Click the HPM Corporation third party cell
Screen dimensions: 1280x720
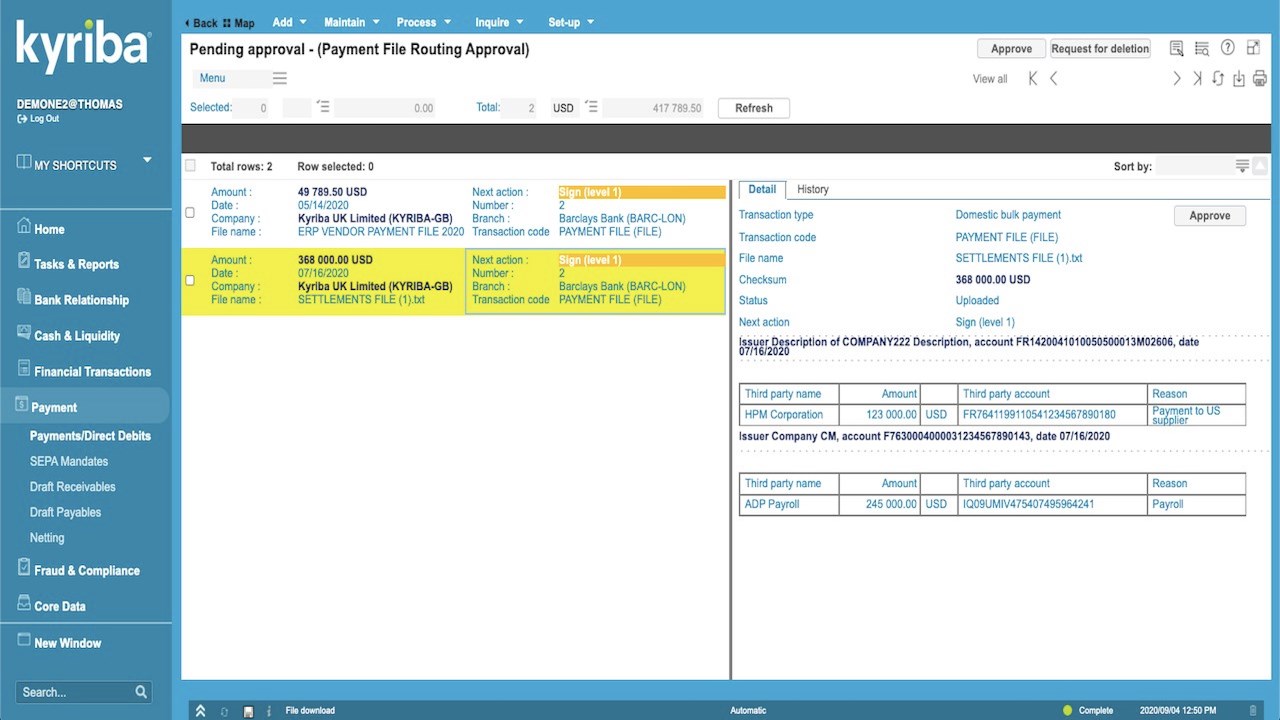[x=789, y=415]
